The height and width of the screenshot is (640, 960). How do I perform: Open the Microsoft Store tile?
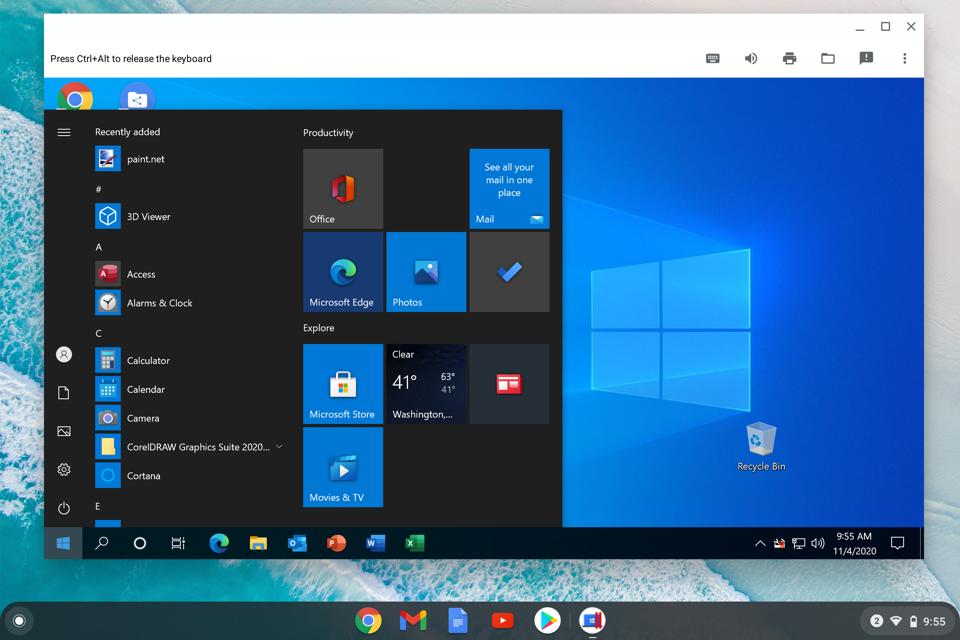click(x=343, y=384)
